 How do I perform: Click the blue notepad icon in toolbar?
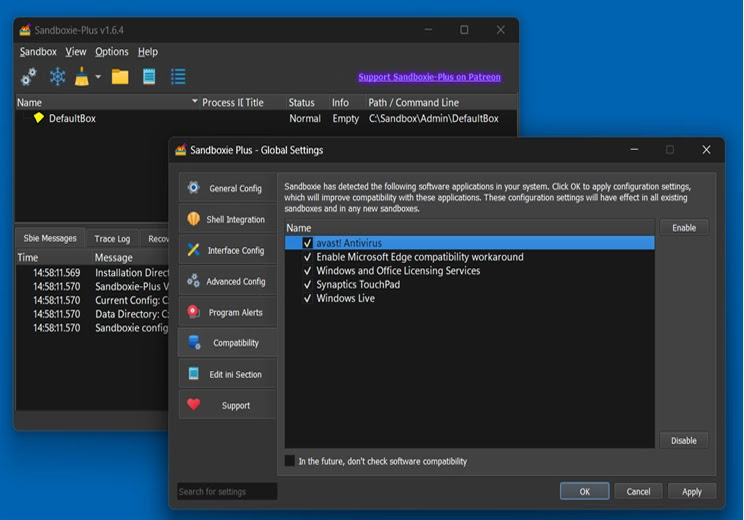(x=149, y=76)
